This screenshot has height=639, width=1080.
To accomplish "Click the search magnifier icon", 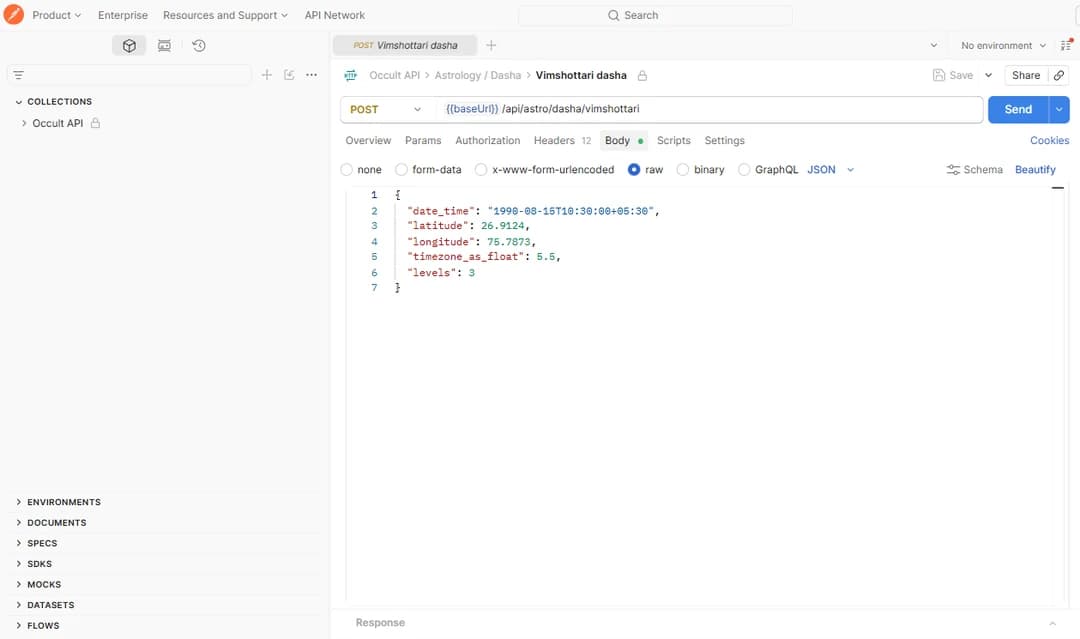I will tap(613, 15).
